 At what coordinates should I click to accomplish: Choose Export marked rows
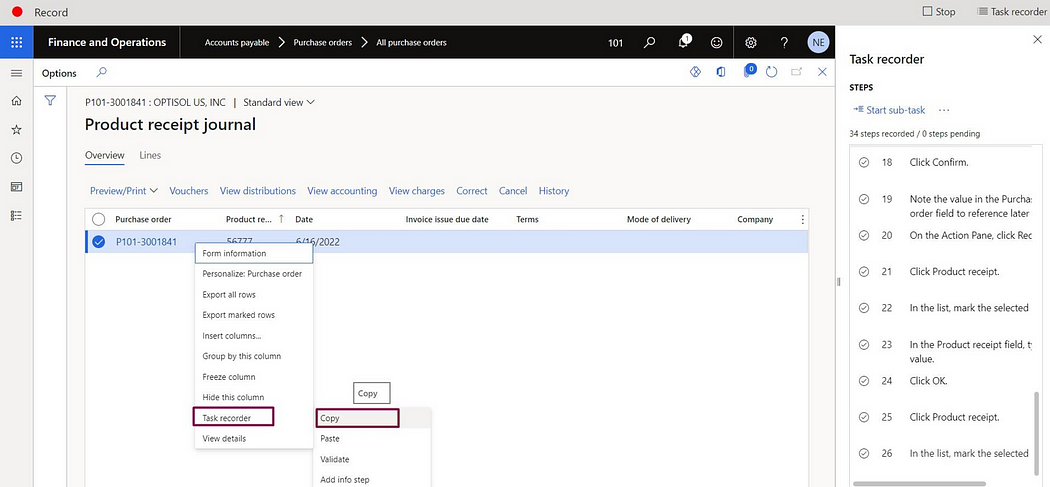(254, 315)
